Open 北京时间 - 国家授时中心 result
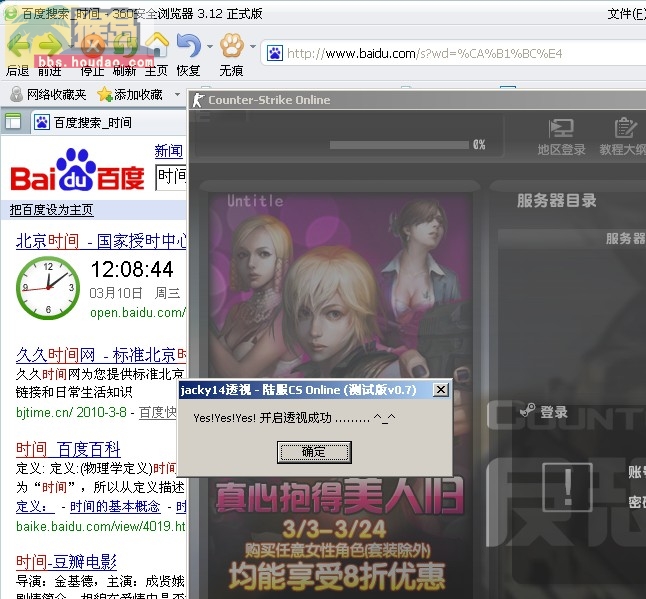646x599 pixels. pyautogui.click(x=101, y=241)
